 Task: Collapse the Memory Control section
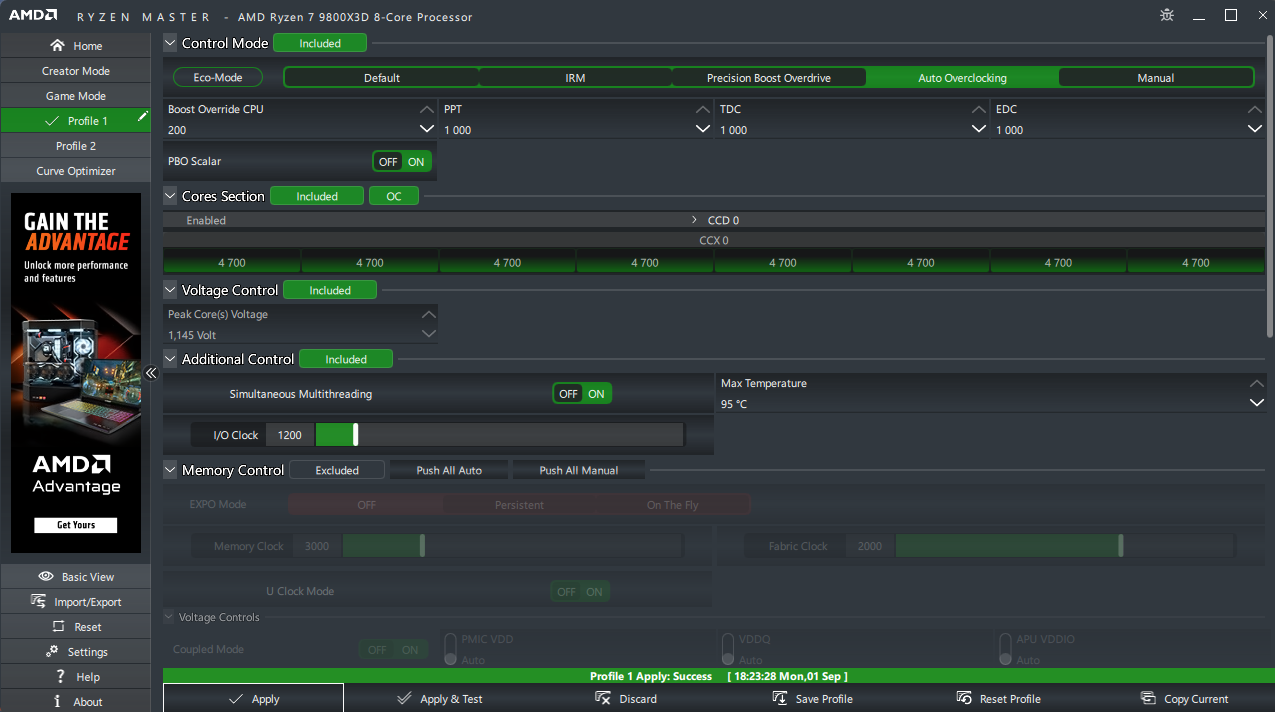pyautogui.click(x=170, y=470)
